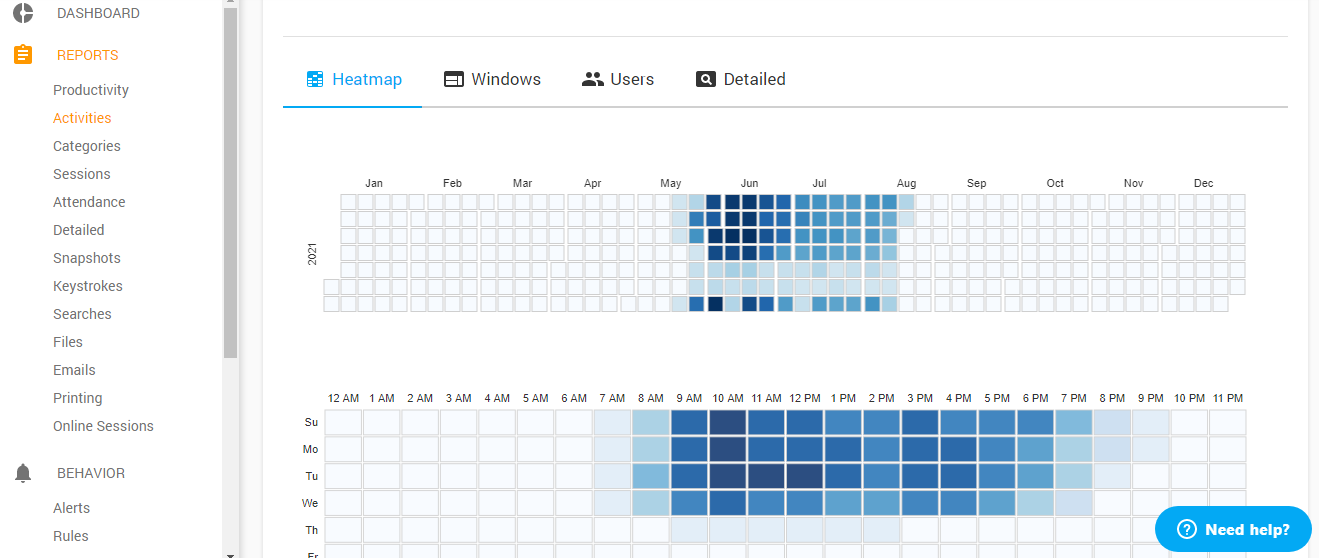Click the Thursday 9 AM heatmap cell
The width and height of the screenshot is (1319, 558).
click(689, 529)
